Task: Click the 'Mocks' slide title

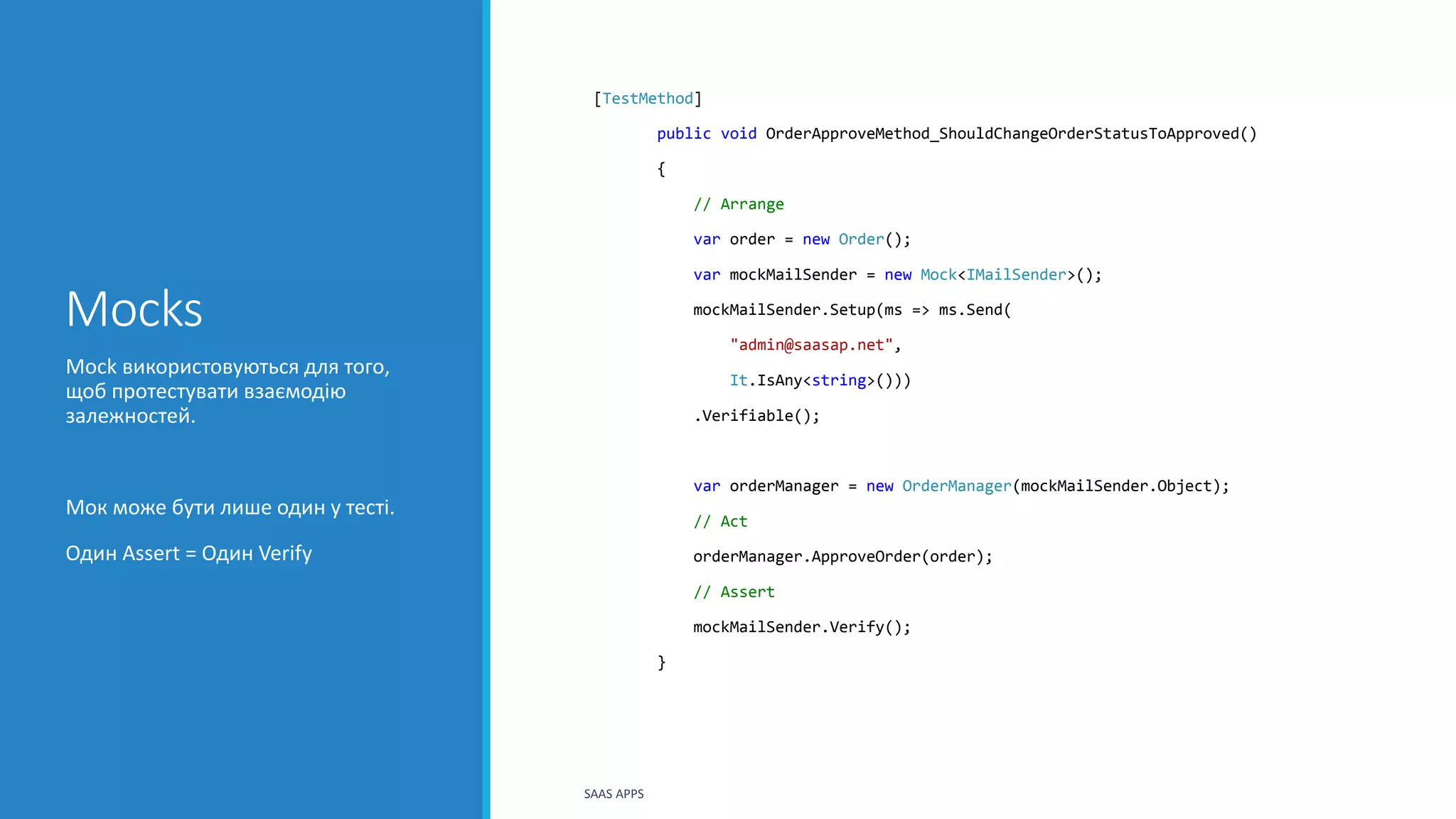Action: 134,309
